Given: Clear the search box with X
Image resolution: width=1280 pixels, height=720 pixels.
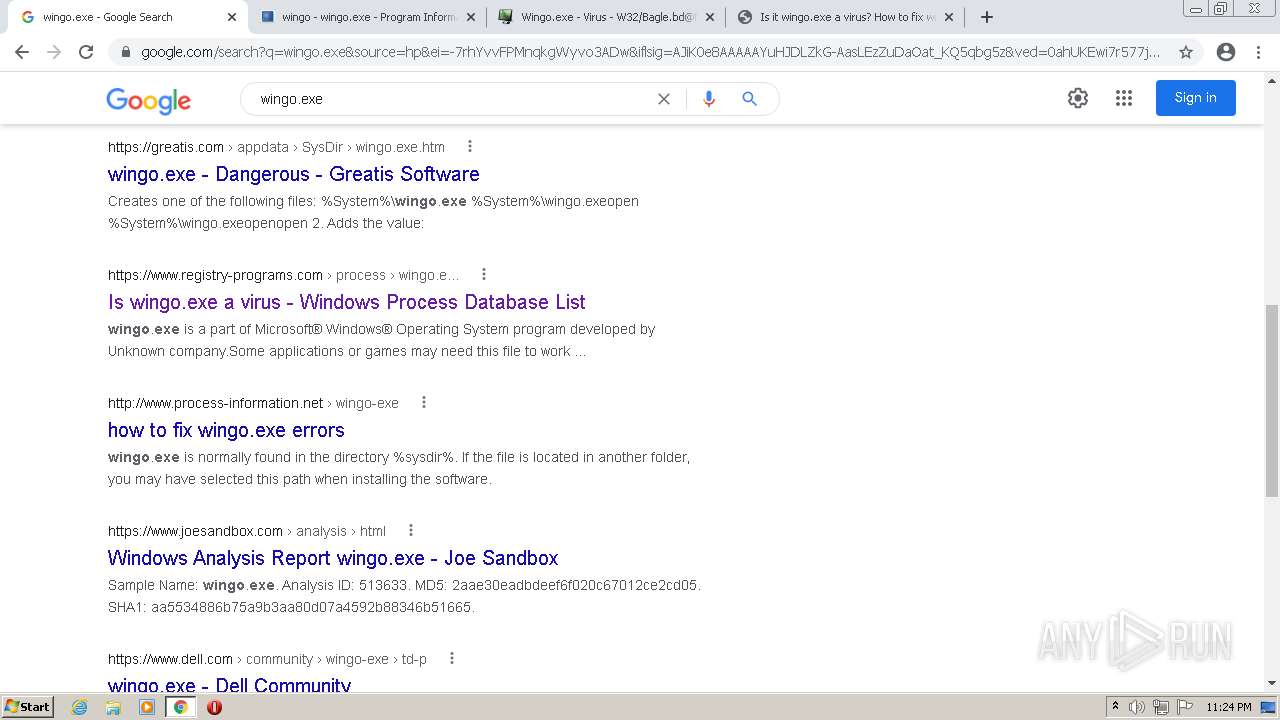Looking at the screenshot, I should pos(664,99).
